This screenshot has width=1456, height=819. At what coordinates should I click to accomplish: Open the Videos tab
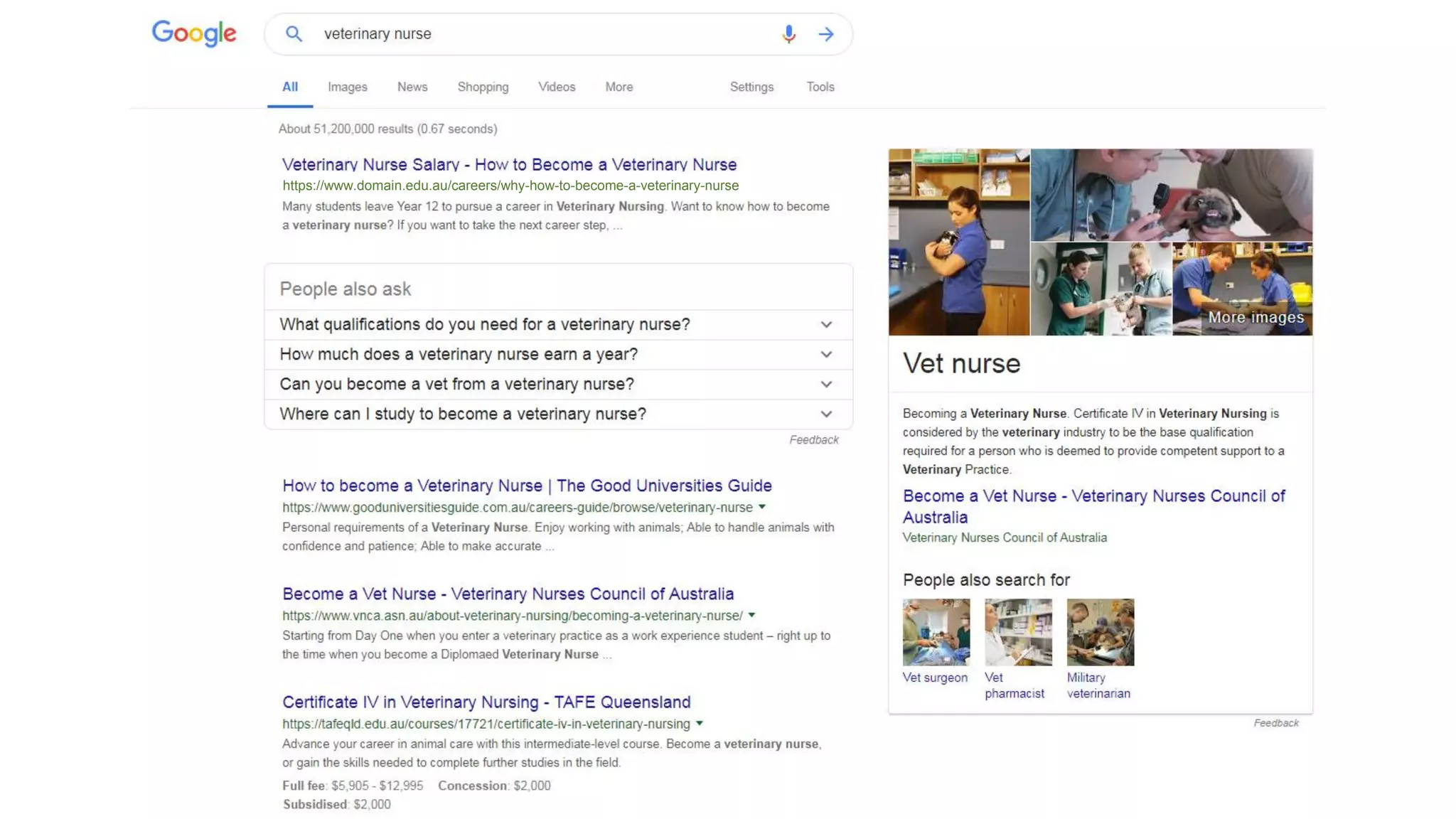tap(557, 87)
